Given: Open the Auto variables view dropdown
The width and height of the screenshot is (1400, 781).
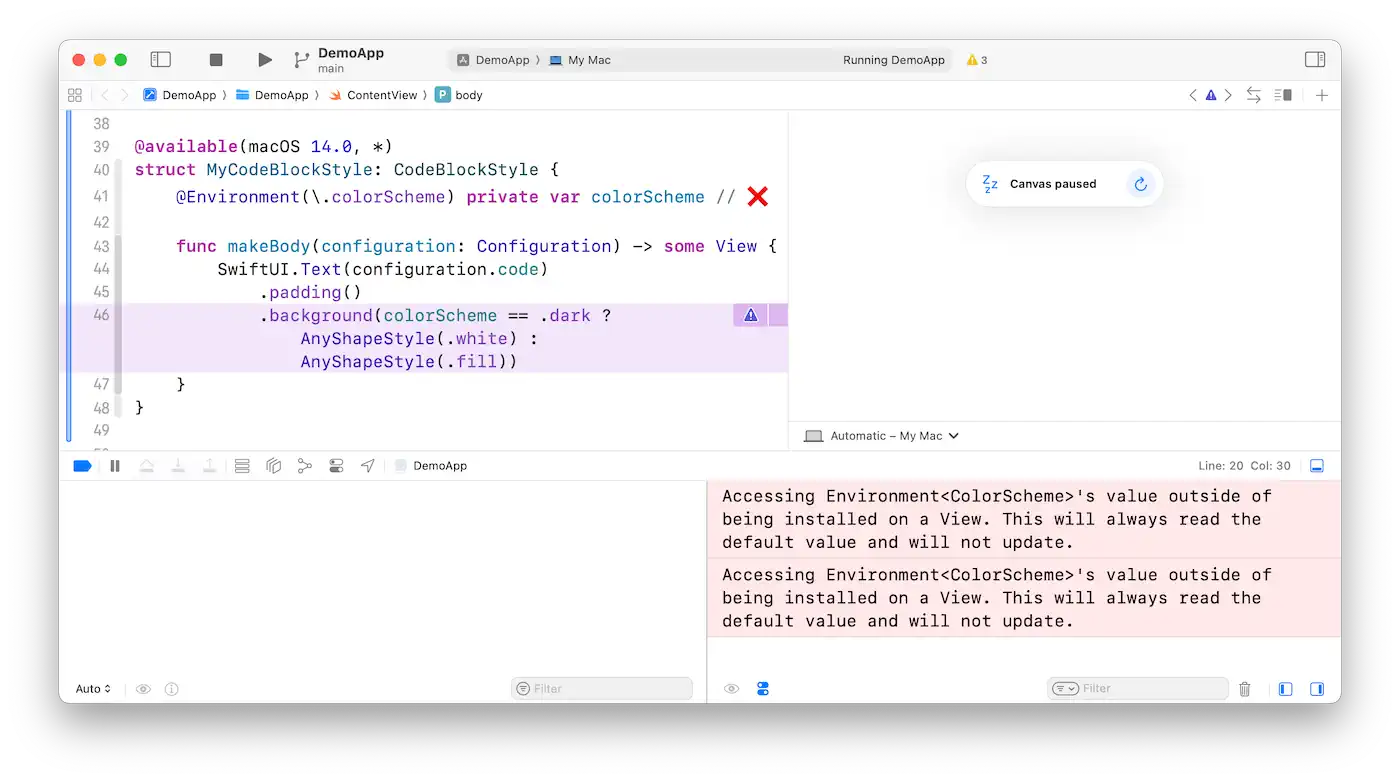Looking at the screenshot, I should 91,689.
